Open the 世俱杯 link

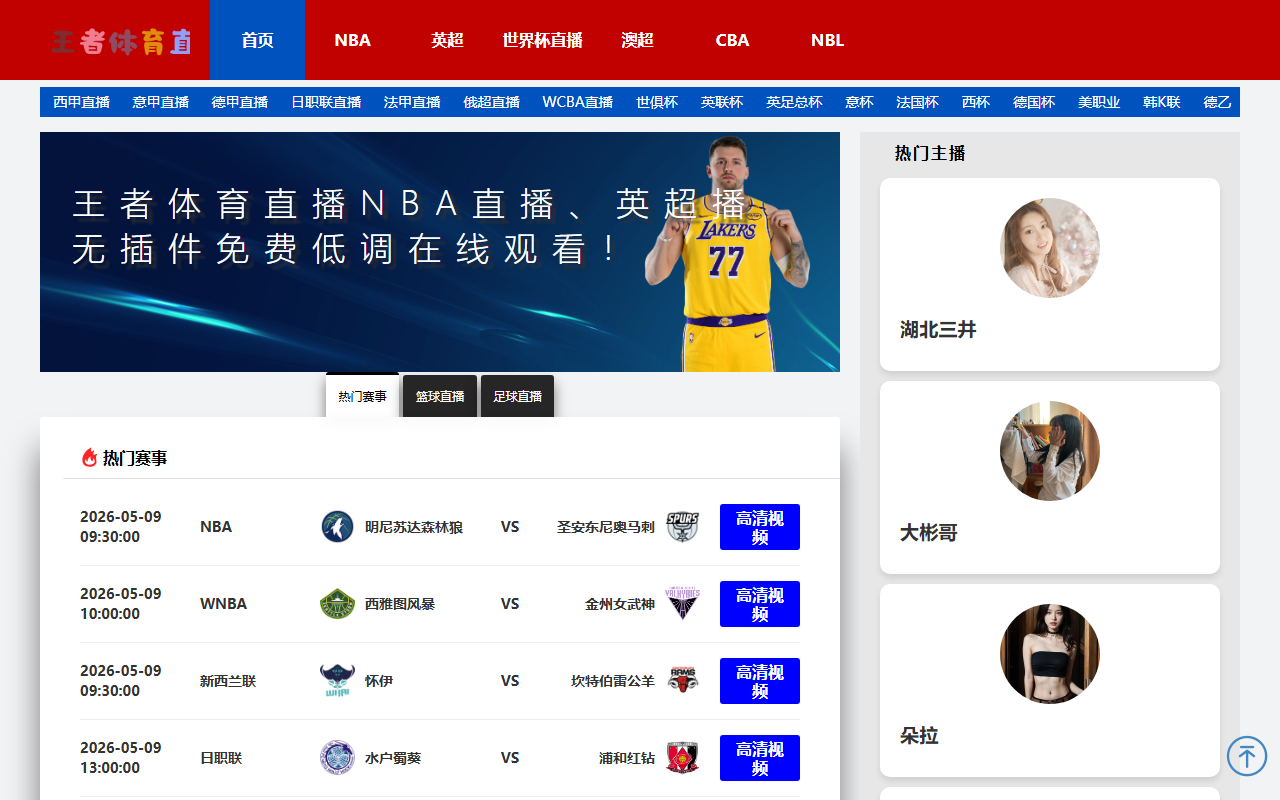tap(657, 102)
